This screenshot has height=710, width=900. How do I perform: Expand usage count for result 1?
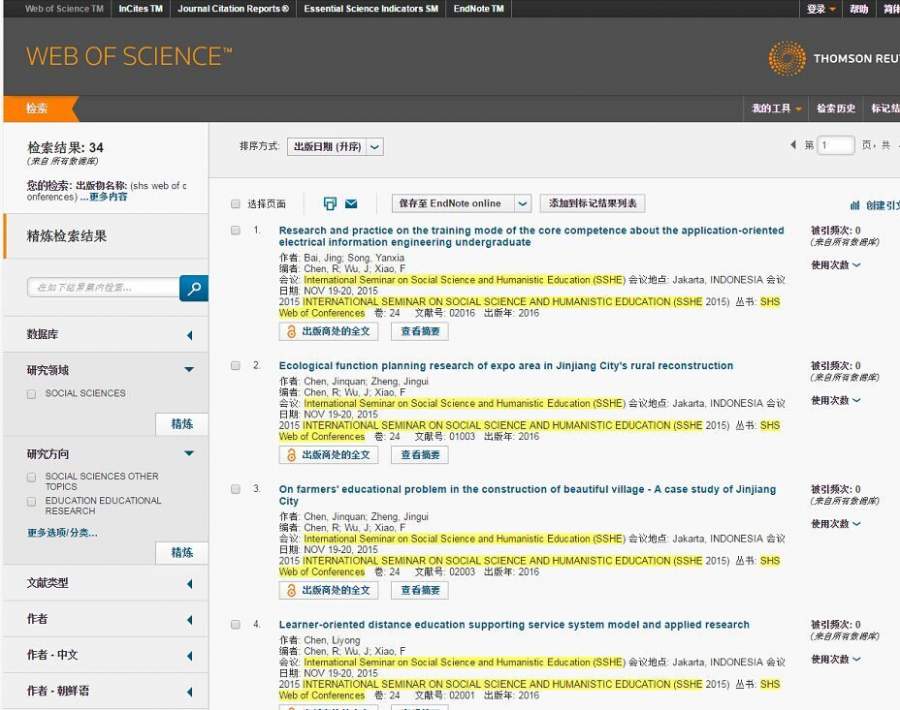pyautogui.click(x=835, y=265)
